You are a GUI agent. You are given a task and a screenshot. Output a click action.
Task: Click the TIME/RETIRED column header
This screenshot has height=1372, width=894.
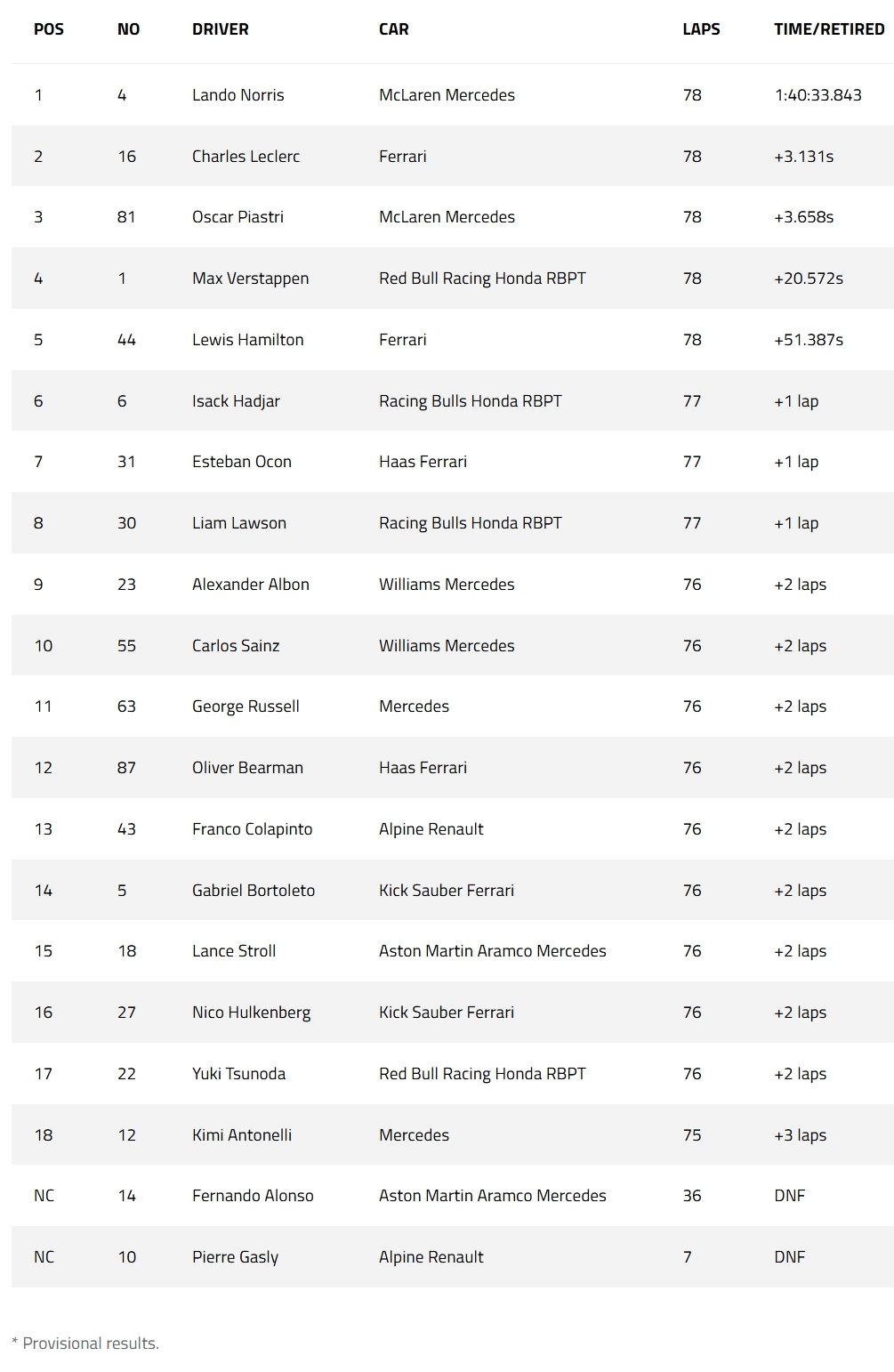tap(828, 29)
